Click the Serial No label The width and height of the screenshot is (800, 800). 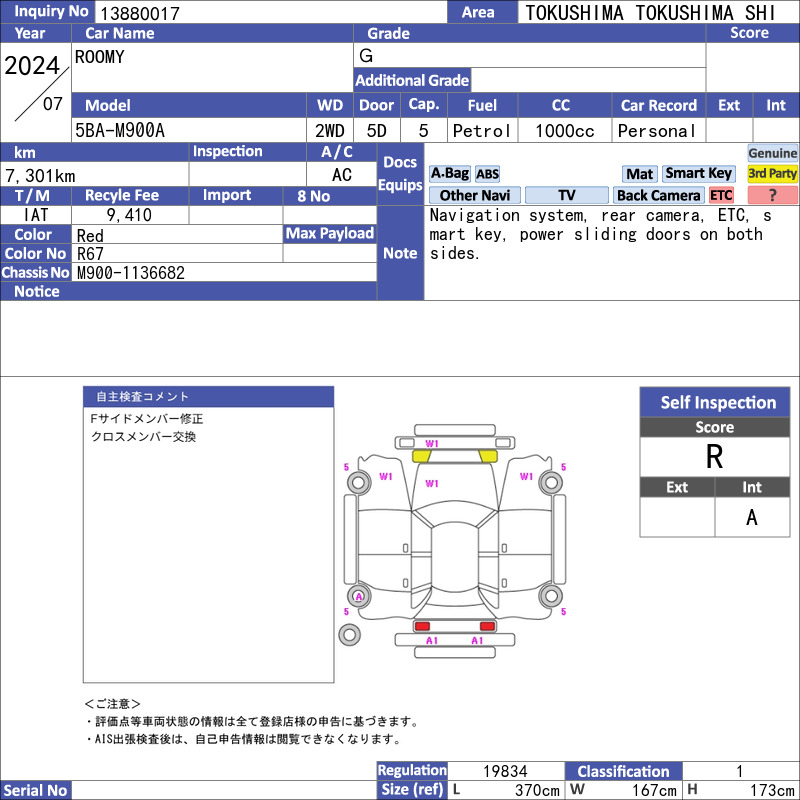tap(36, 790)
